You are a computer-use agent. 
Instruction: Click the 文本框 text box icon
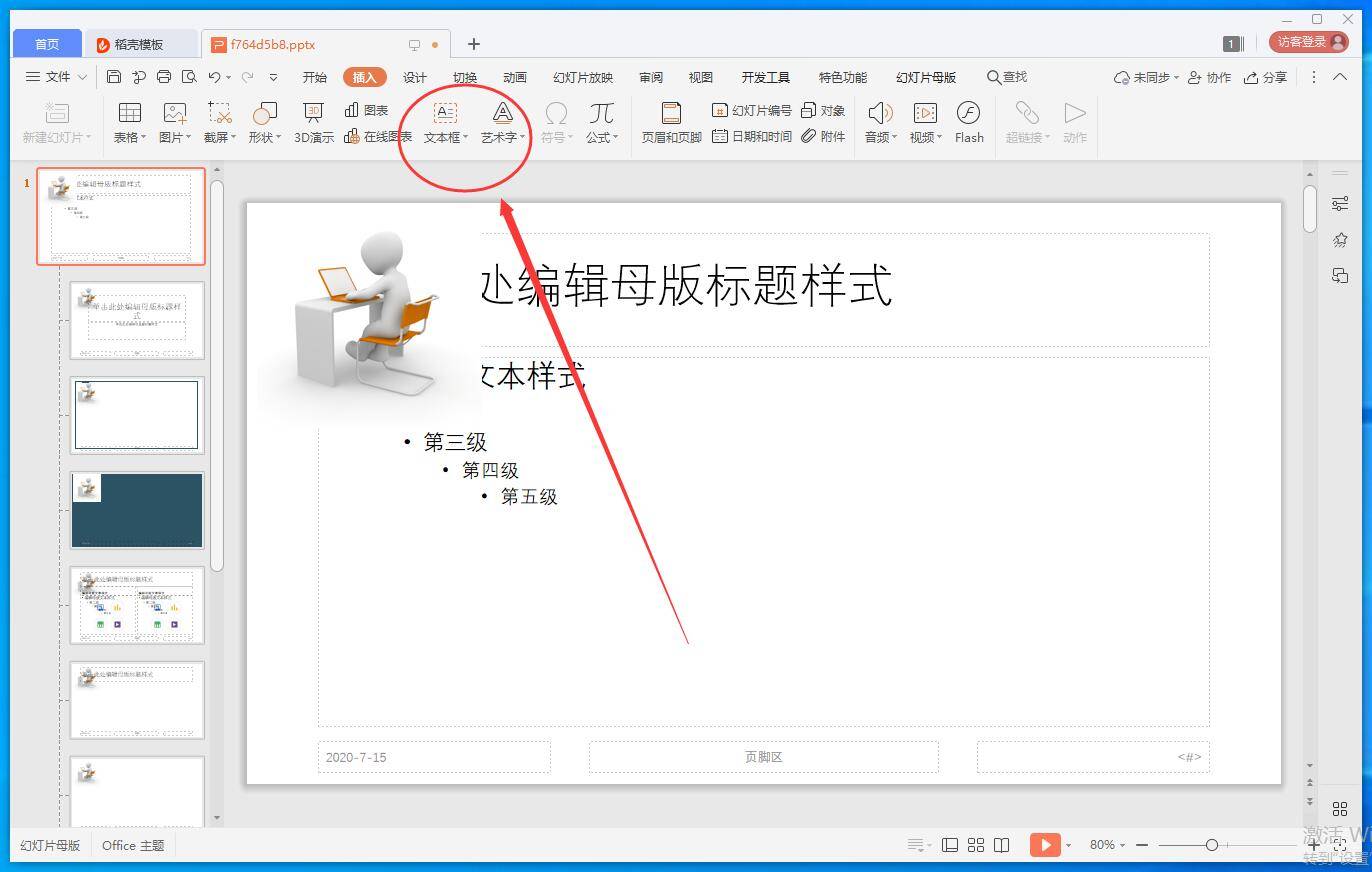click(x=444, y=113)
